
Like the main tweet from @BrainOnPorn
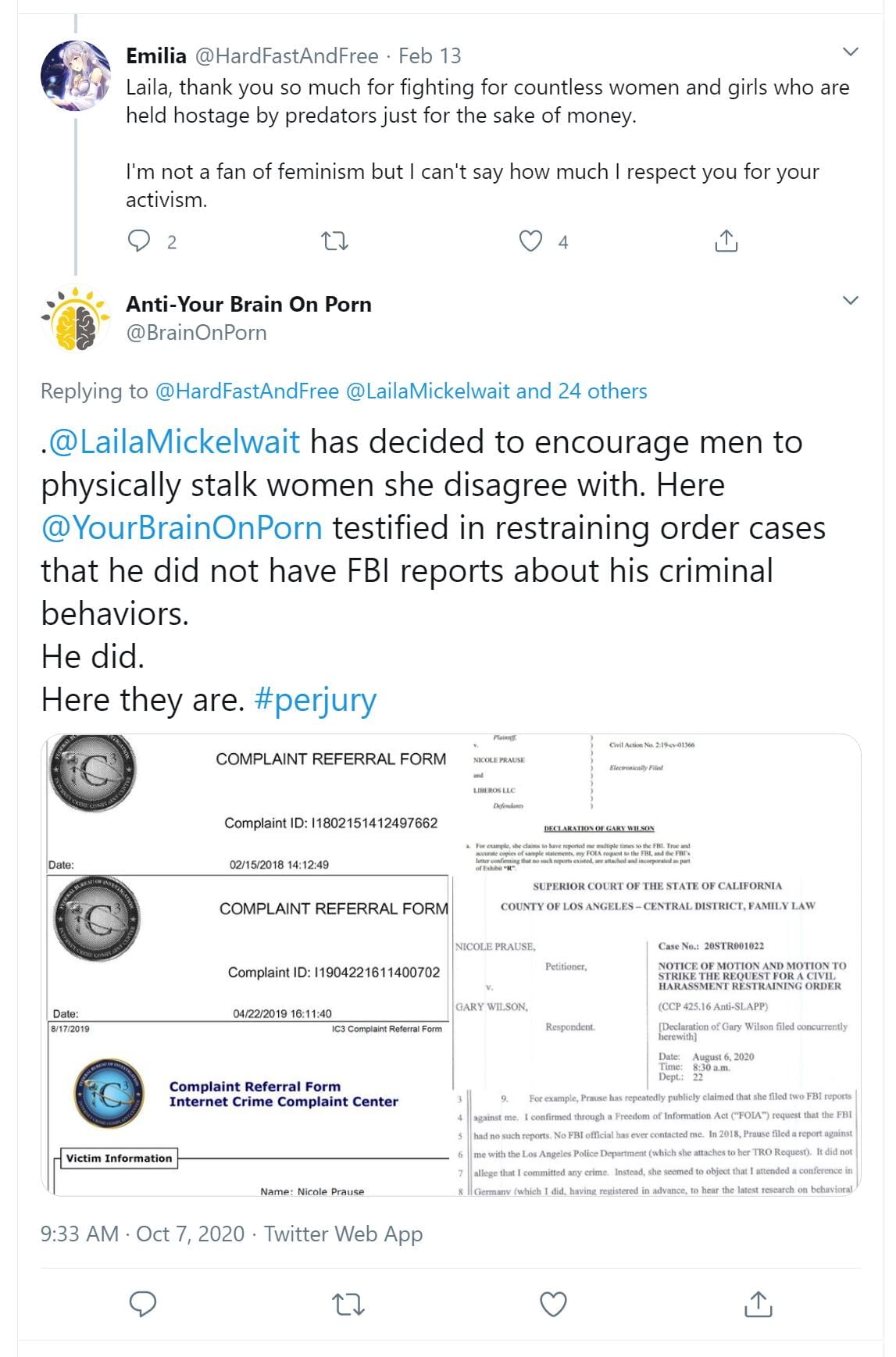(553, 1304)
